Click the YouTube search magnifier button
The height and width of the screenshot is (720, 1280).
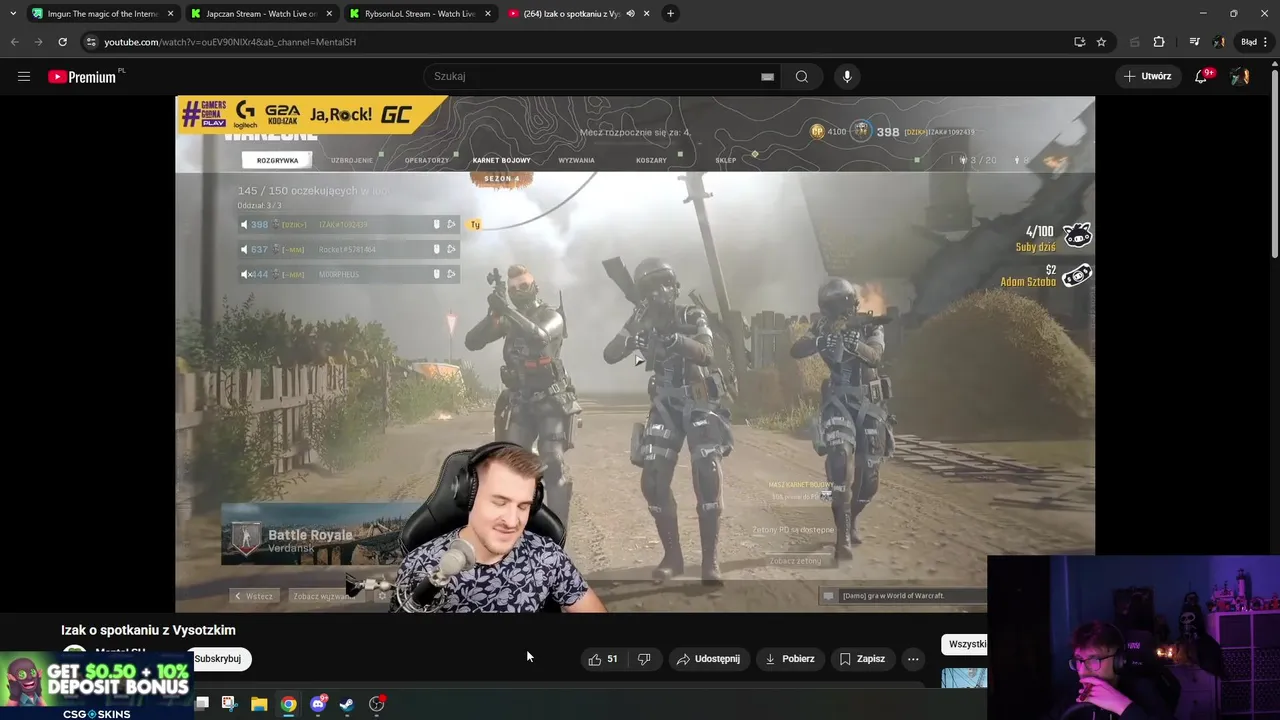(x=802, y=76)
